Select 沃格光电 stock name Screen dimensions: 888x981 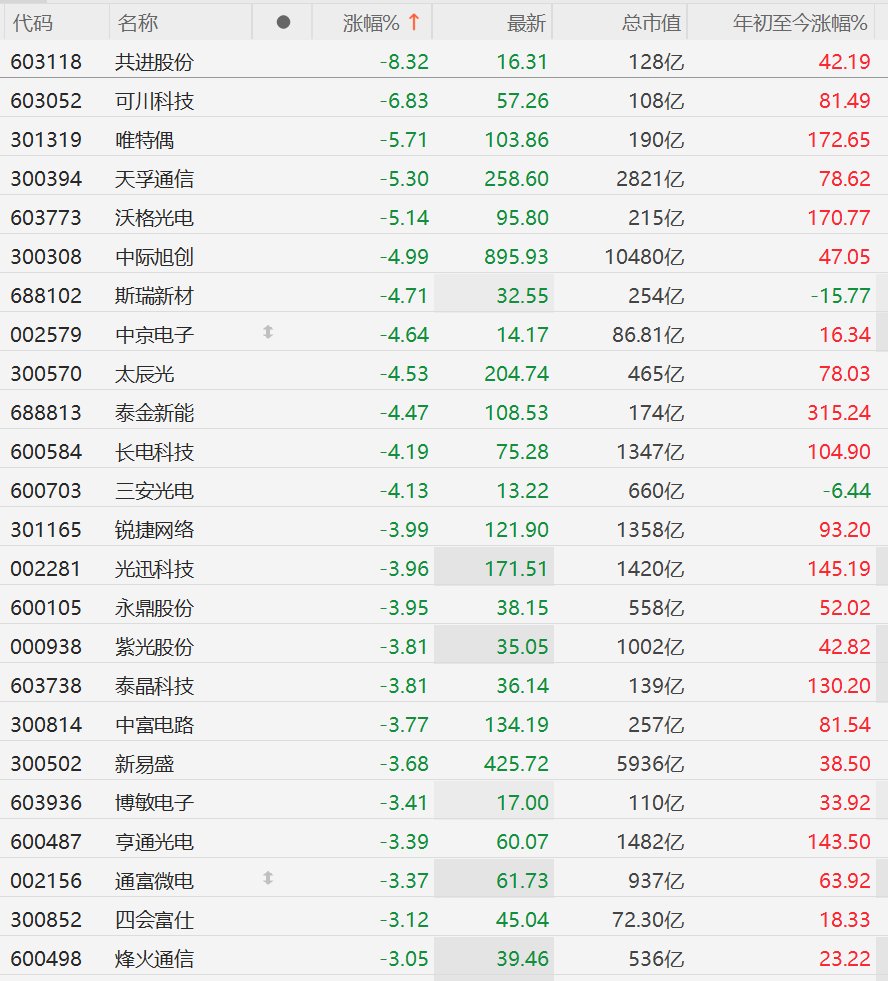click(x=155, y=218)
